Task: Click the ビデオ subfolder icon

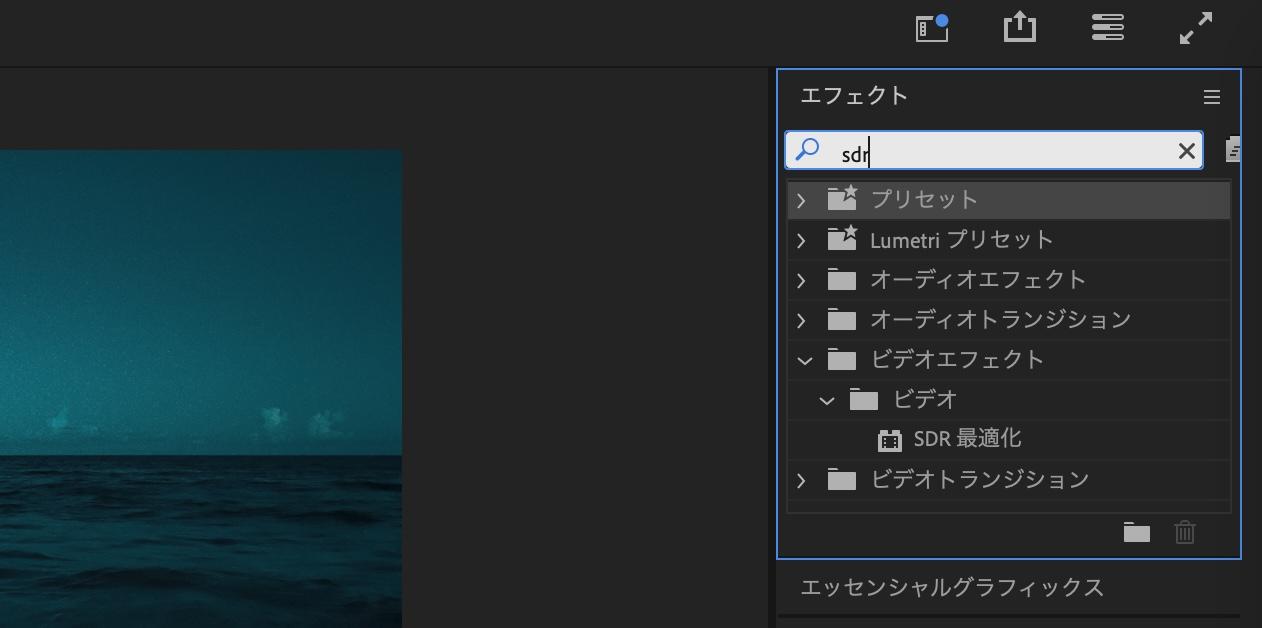Action: (x=864, y=400)
